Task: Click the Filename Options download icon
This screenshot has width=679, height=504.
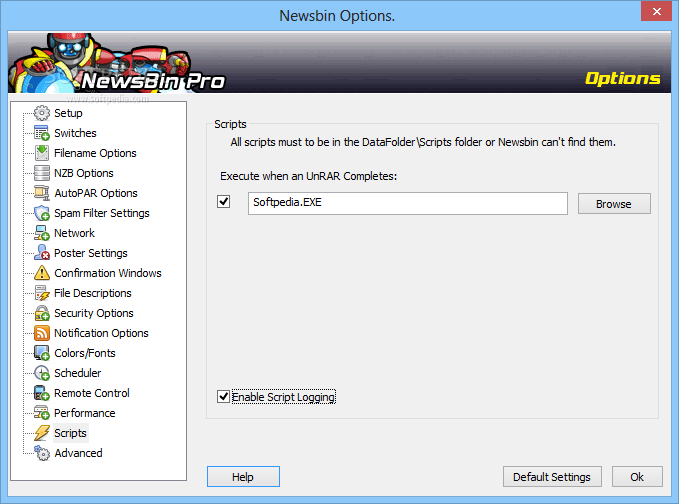Action: [42, 153]
